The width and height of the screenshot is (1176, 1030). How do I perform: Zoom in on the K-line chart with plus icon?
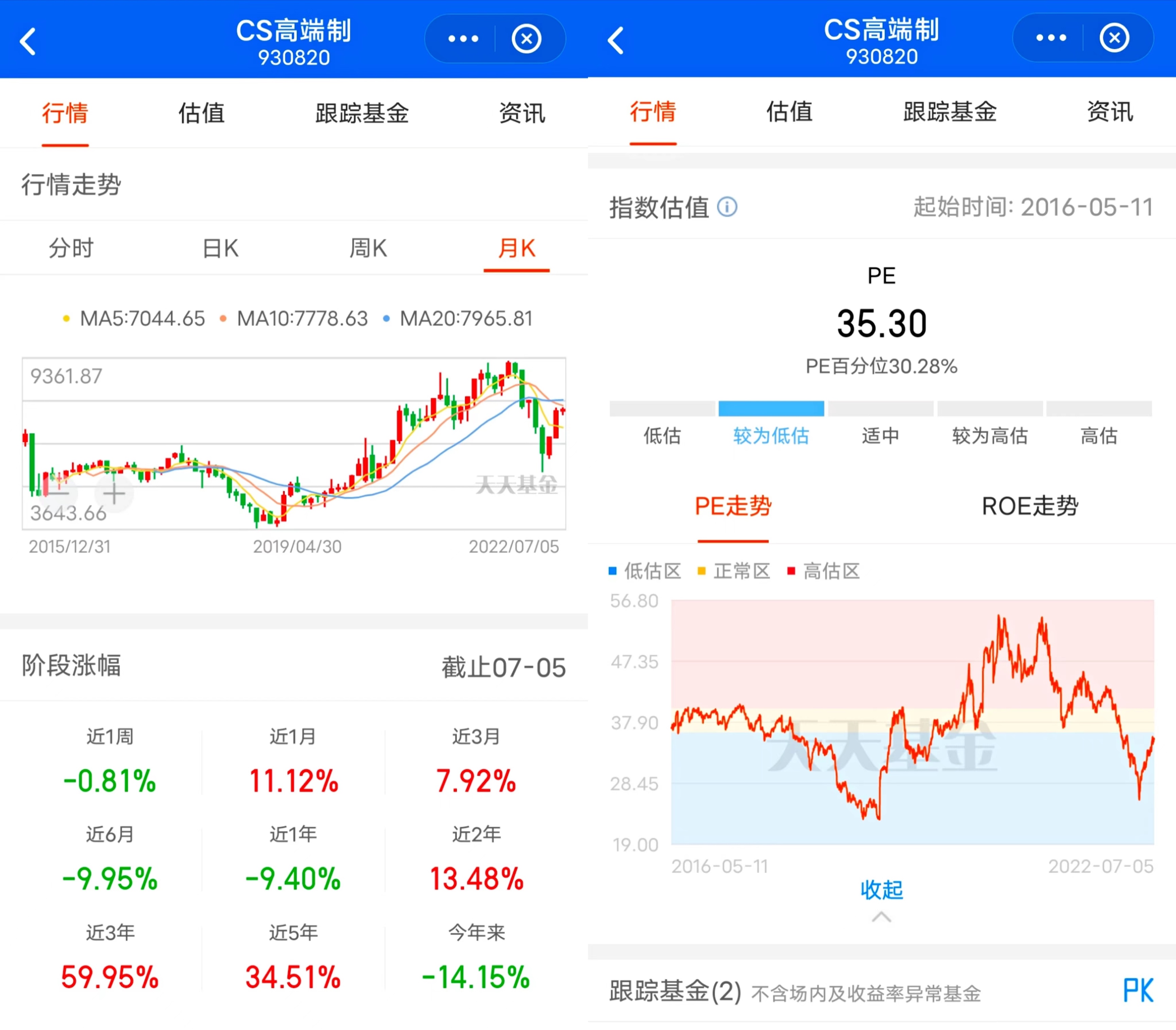tap(114, 493)
